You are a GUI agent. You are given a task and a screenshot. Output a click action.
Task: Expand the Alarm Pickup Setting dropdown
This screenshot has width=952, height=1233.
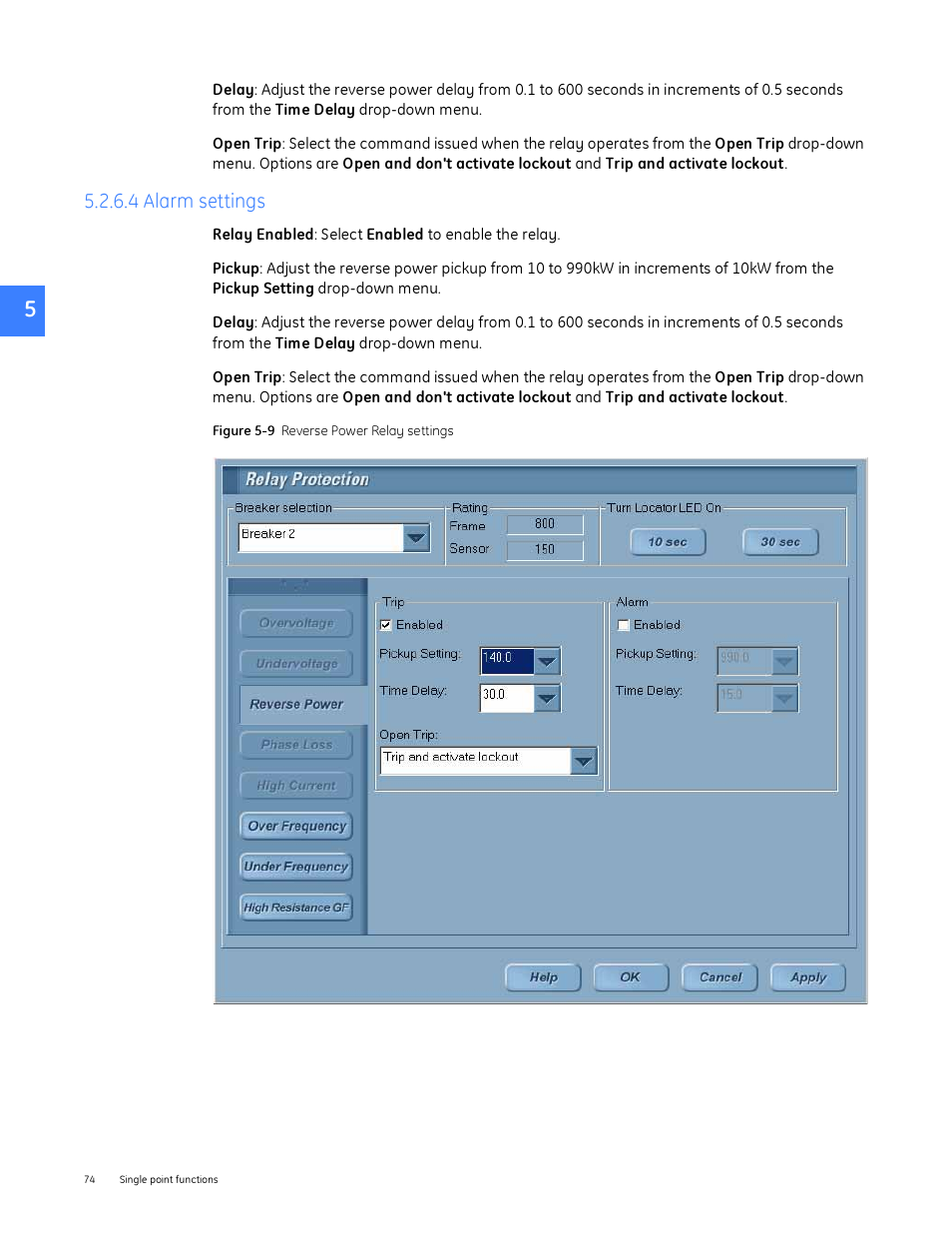click(784, 661)
